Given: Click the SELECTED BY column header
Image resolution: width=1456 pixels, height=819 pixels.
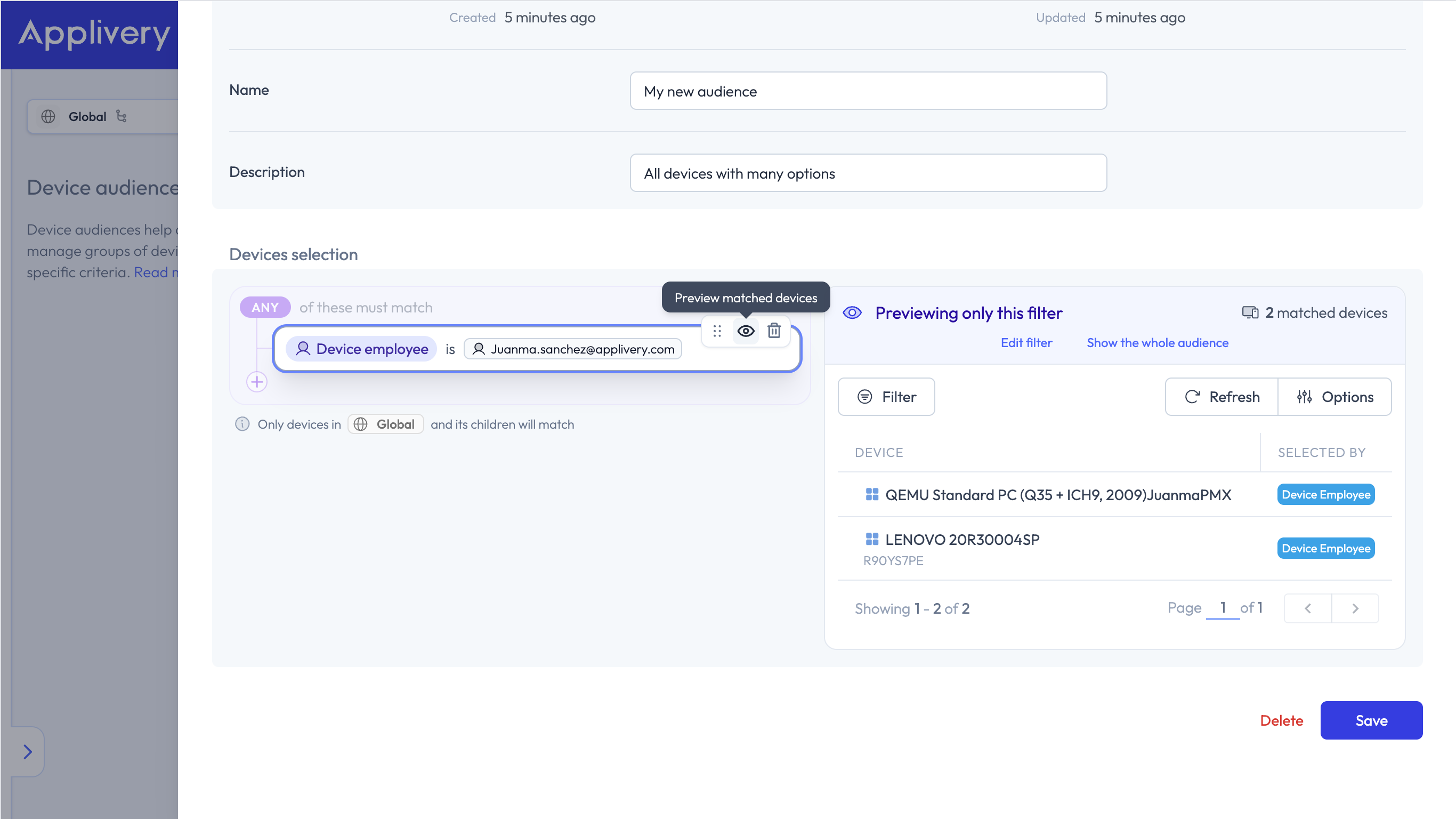Looking at the screenshot, I should pyautogui.click(x=1322, y=453).
